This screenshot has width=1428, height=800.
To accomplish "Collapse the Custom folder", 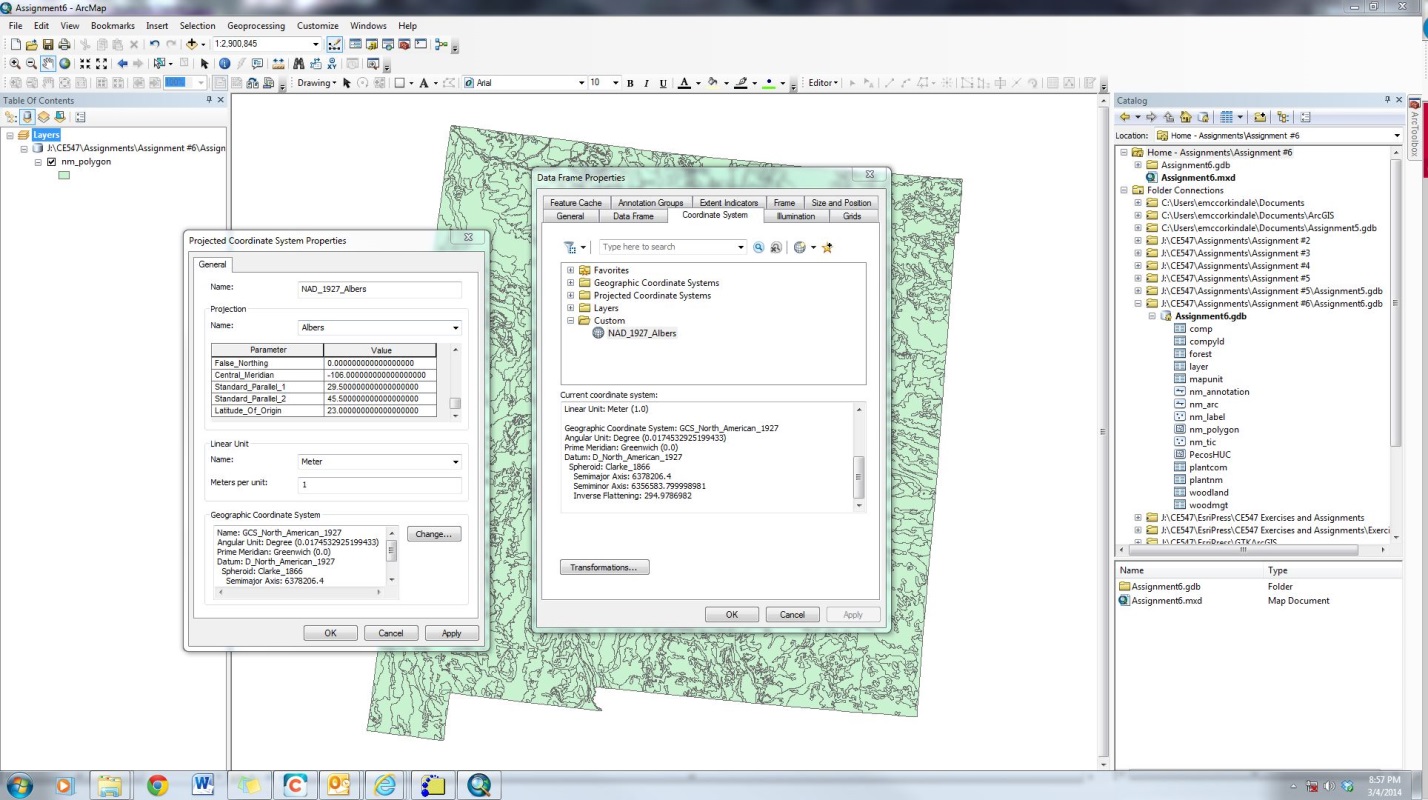I will [571, 321].
